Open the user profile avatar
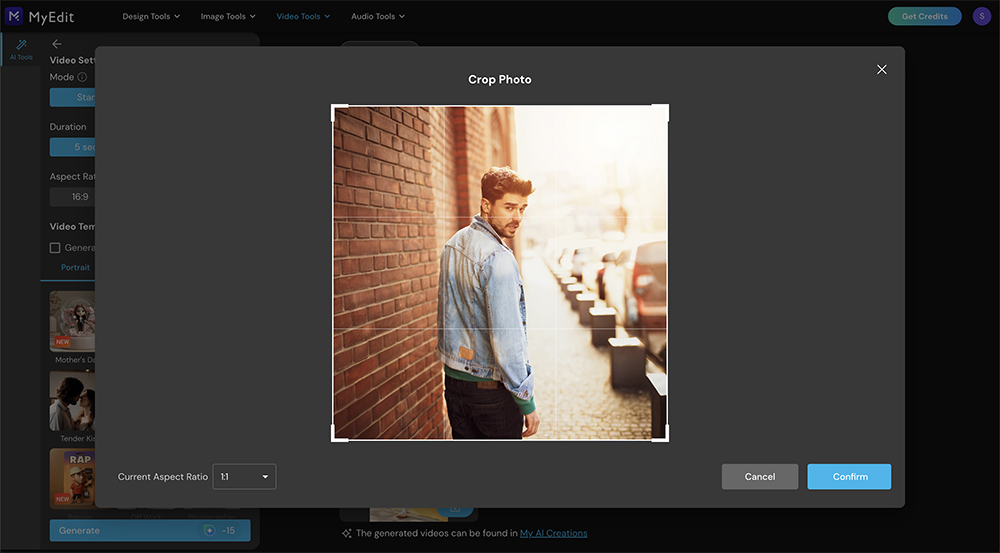The image size is (1000, 553). coord(982,17)
